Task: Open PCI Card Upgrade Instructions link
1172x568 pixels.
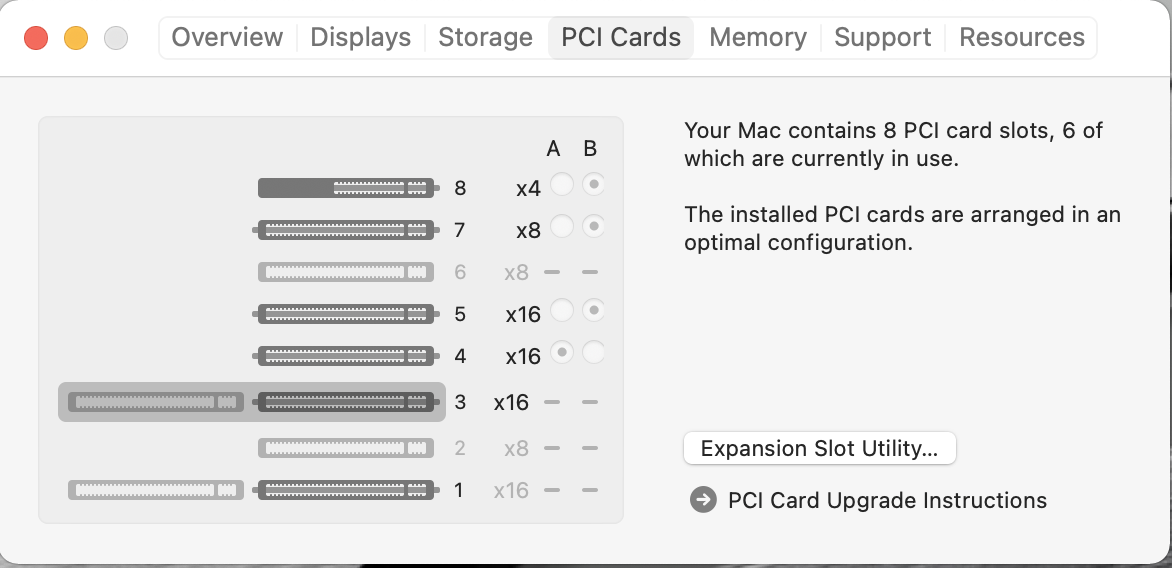Action: 887,500
